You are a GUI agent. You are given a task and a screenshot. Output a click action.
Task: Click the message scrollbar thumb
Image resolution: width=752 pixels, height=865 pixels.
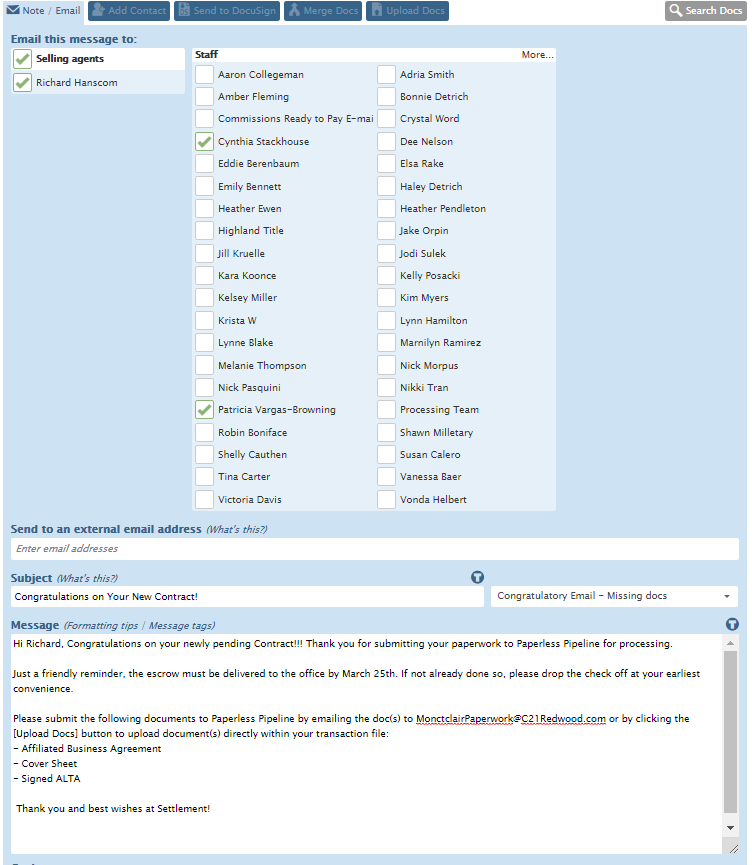pyautogui.click(x=730, y=732)
